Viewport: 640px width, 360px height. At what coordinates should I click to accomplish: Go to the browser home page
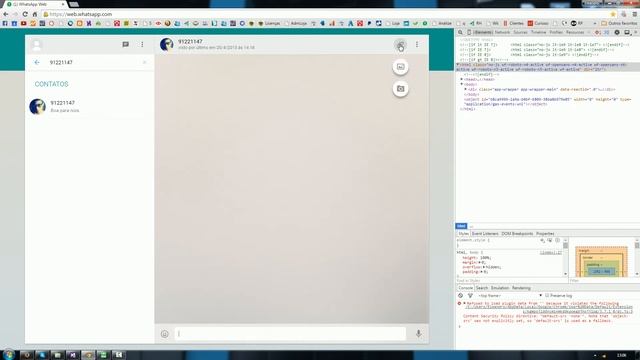(x=35, y=14)
